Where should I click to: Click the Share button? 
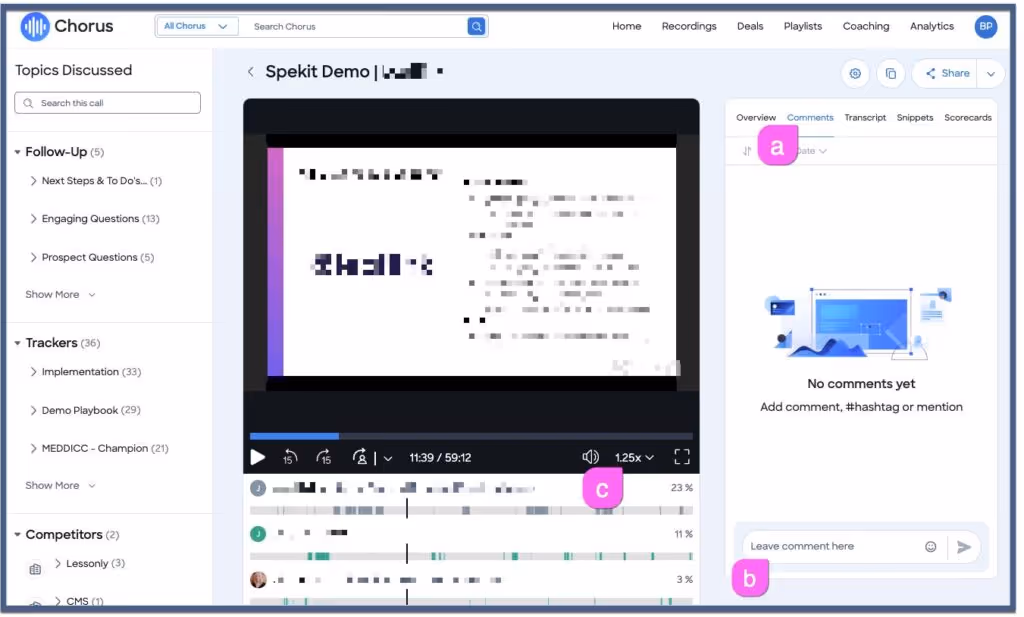click(946, 74)
